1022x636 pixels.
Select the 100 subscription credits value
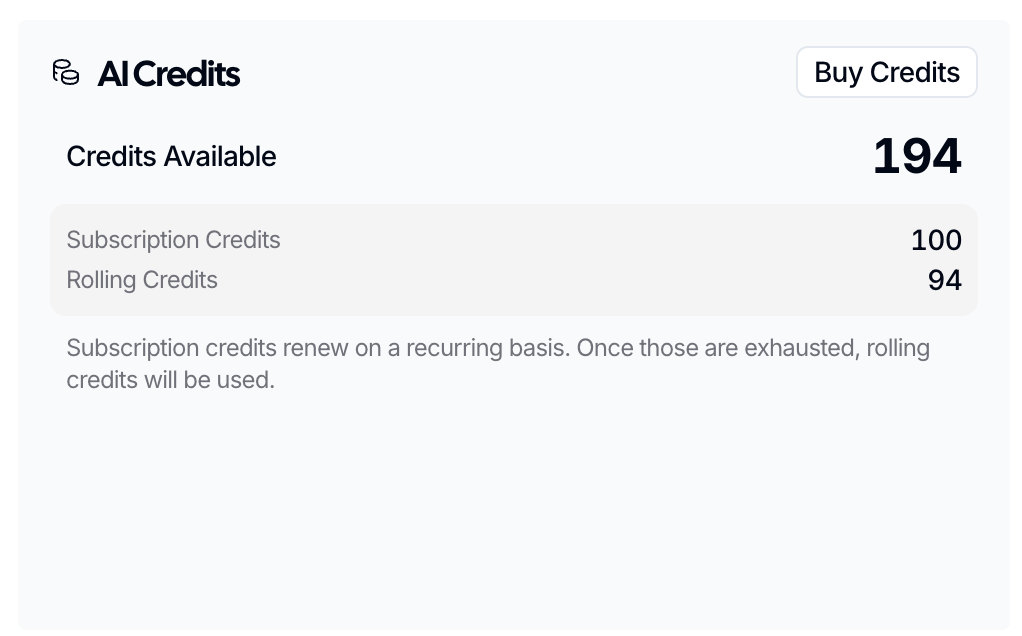tap(936, 240)
